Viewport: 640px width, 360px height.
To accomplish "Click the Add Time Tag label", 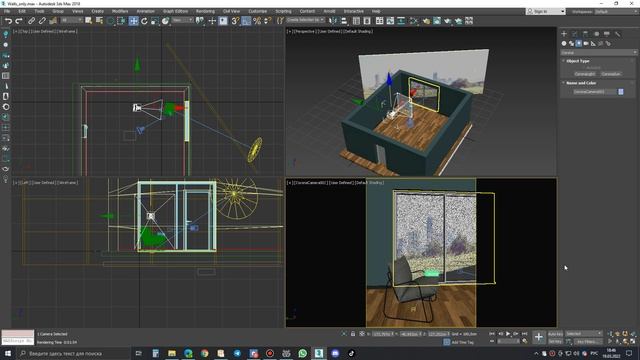I will coord(463,342).
